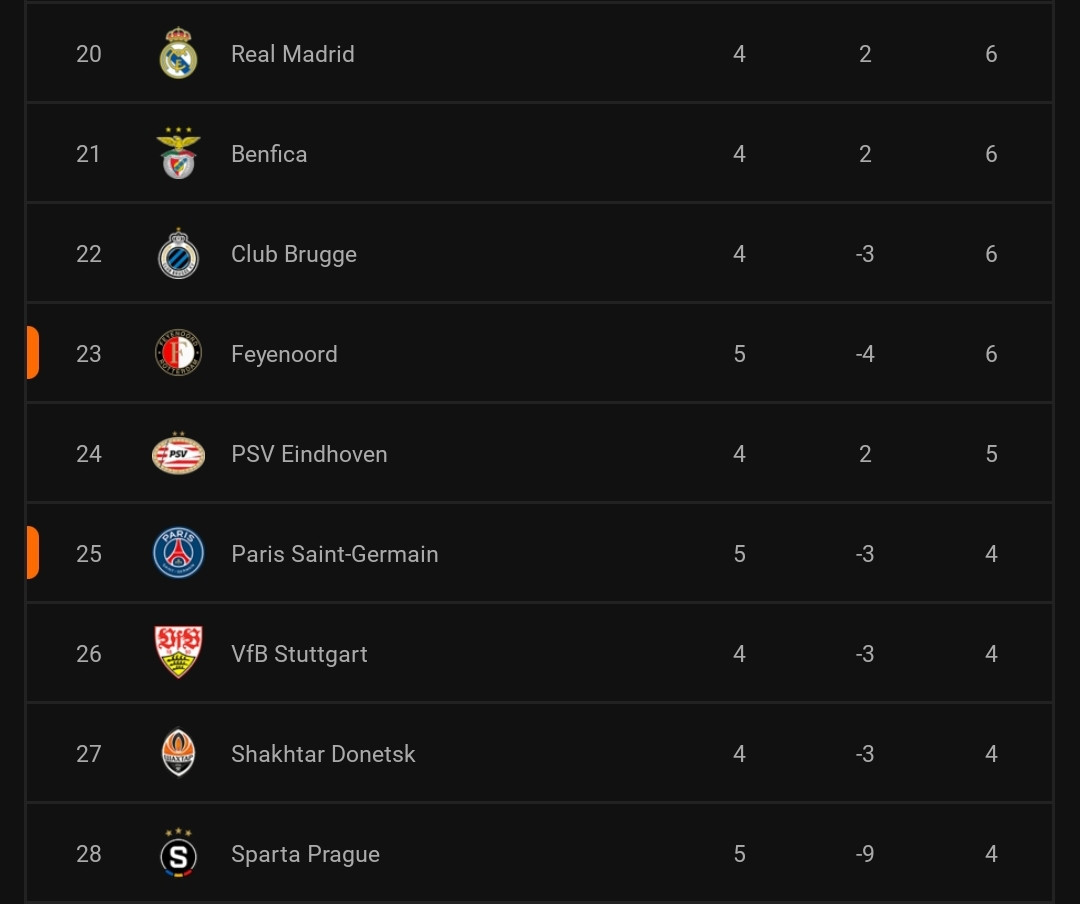The image size is (1080, 904).
Task: Tap the Sparta Prague S logo
Action: click(178, 852)
